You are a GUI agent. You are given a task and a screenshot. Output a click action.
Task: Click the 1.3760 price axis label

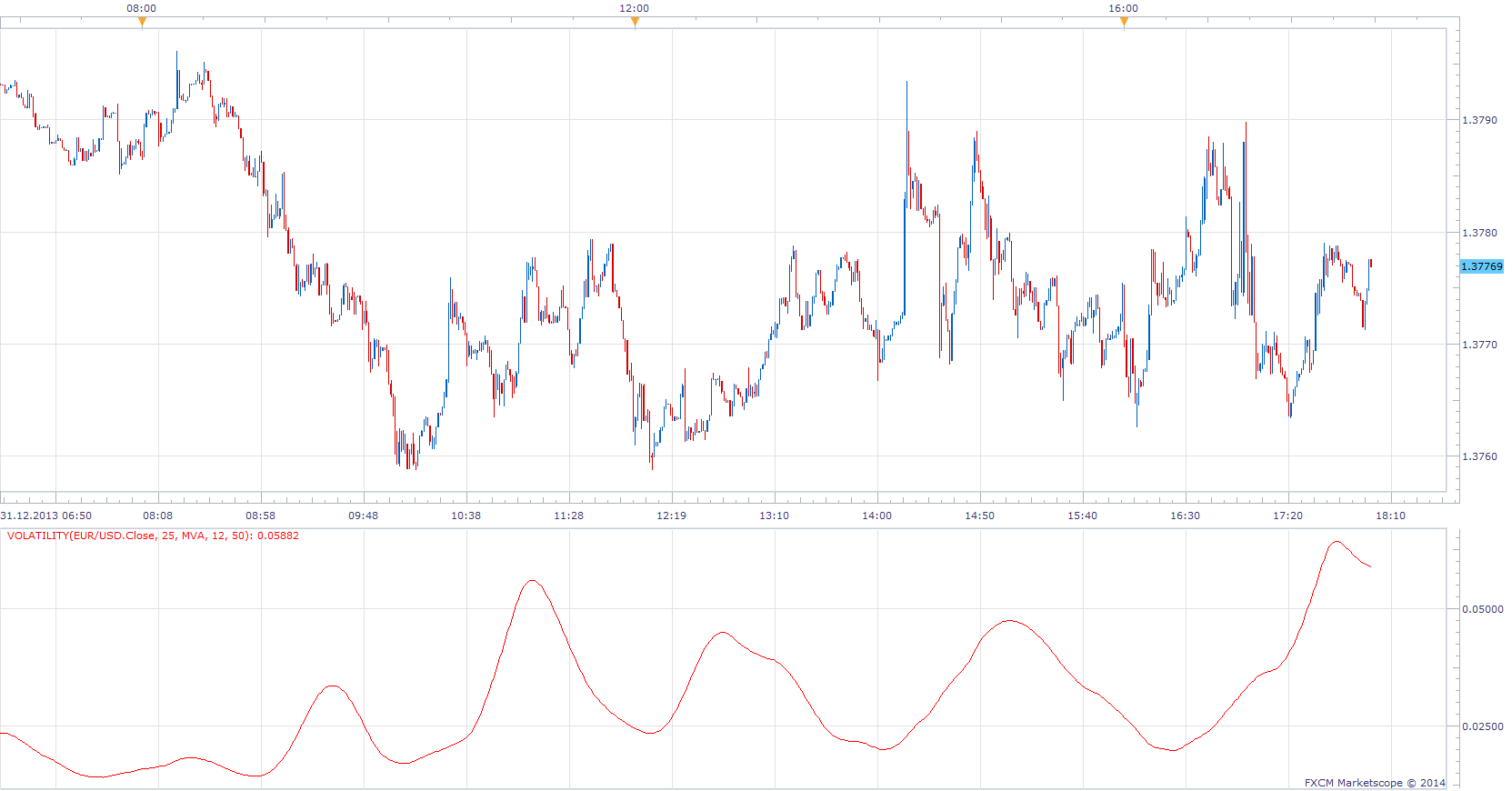1479,456
